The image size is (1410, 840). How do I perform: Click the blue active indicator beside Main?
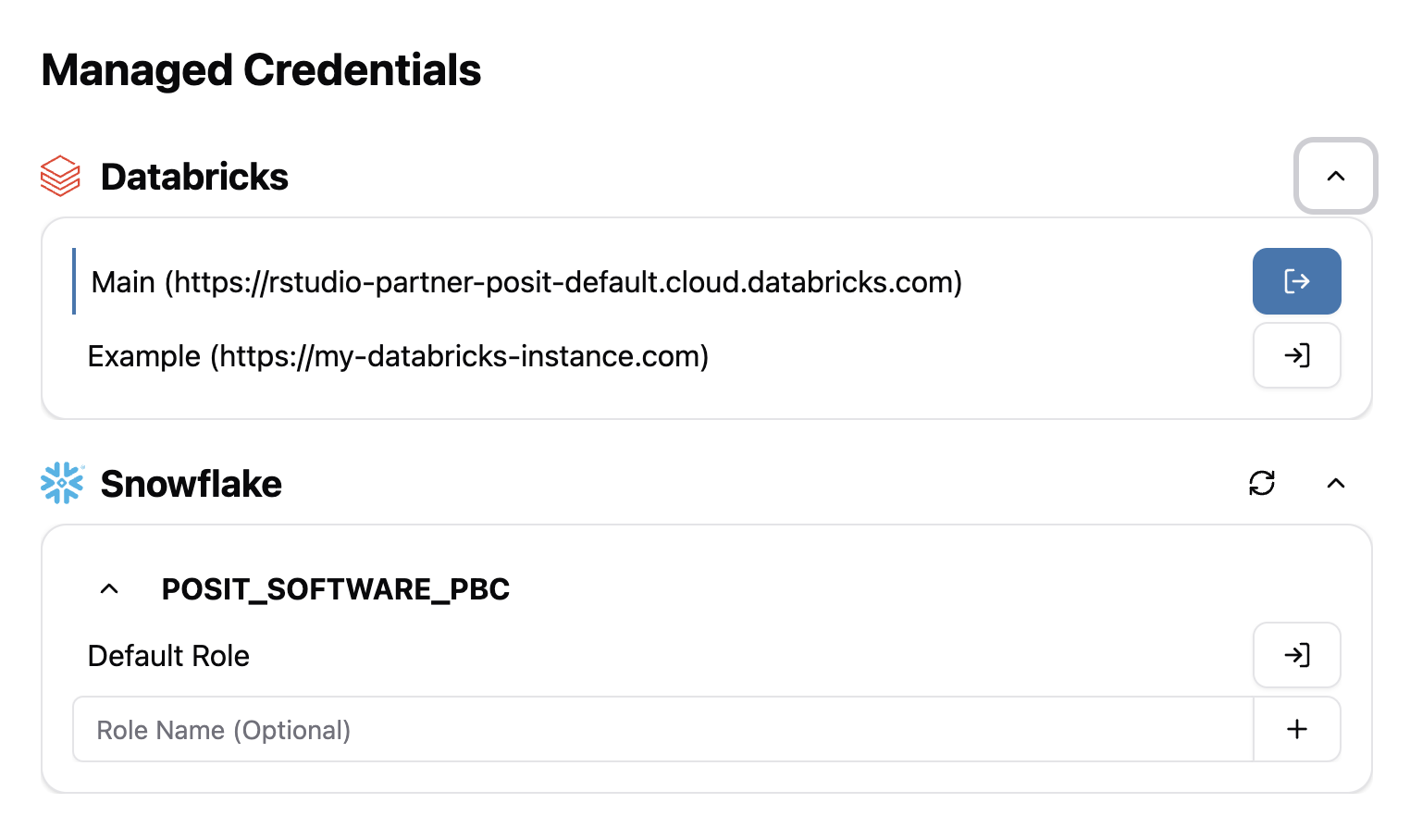[x=74, y=281]
